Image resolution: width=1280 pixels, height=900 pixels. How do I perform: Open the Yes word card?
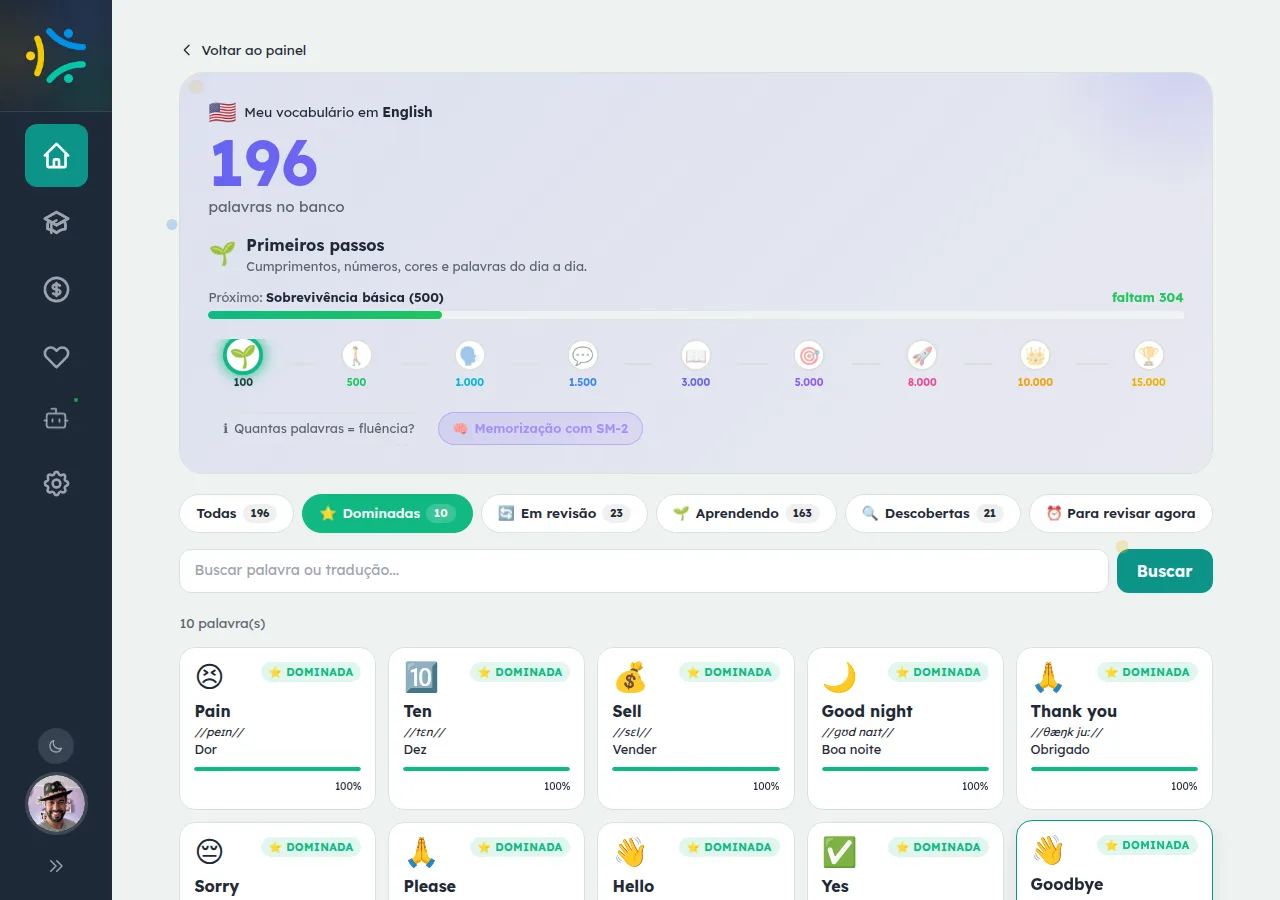pos(905,861)
